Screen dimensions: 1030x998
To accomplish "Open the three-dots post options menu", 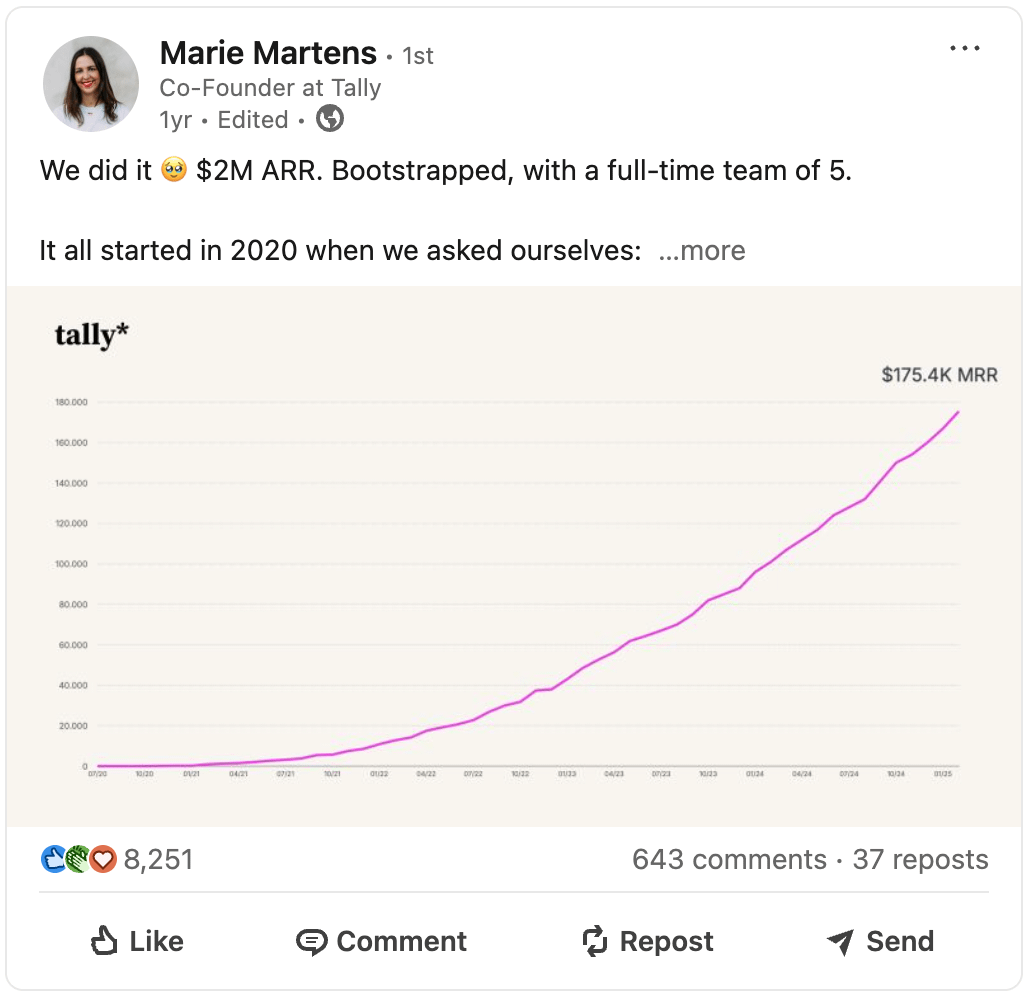I will click(964, 48).
